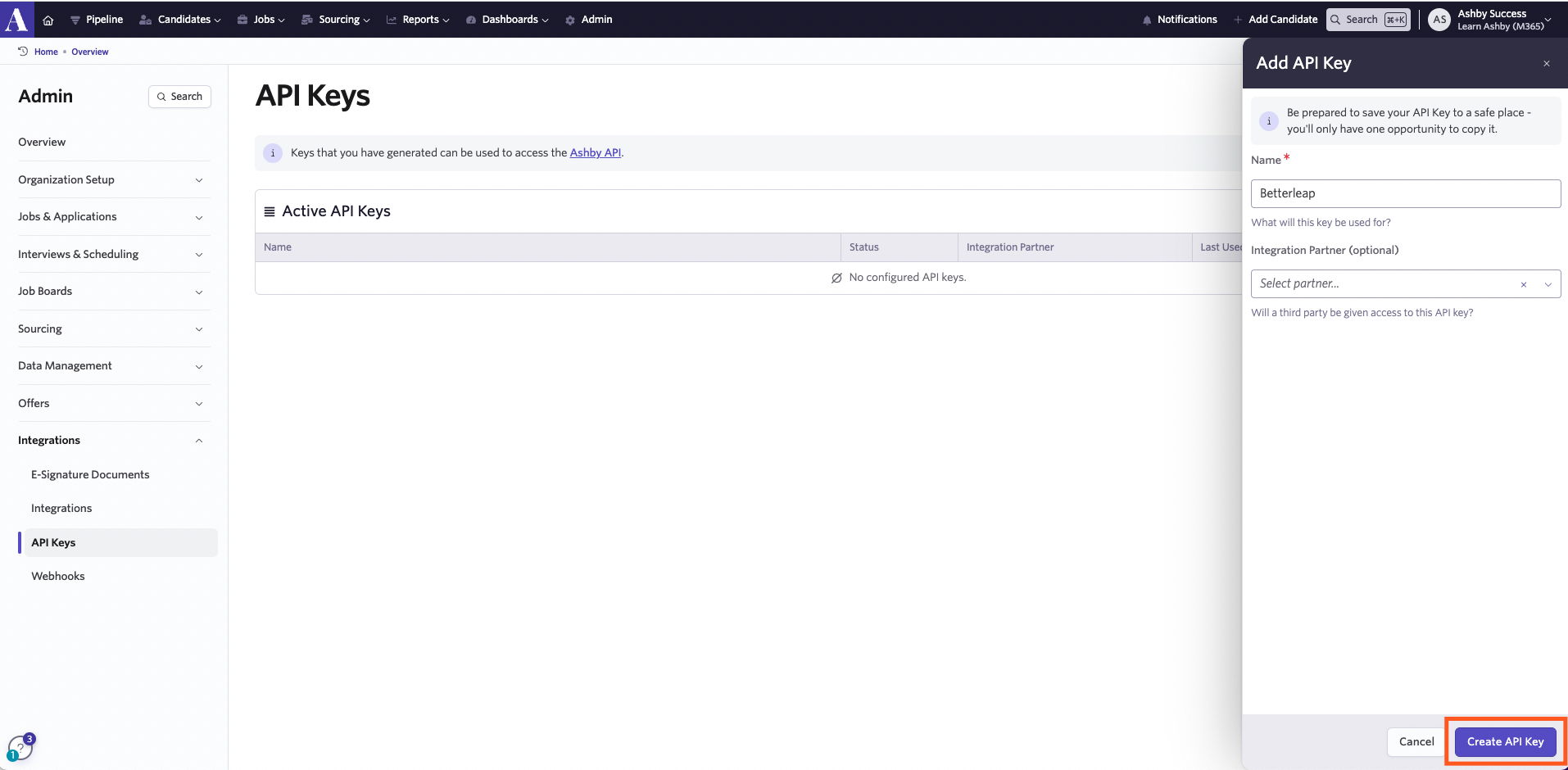
Task: Expand Jobs & Applications section
Action: click(113, 217)
